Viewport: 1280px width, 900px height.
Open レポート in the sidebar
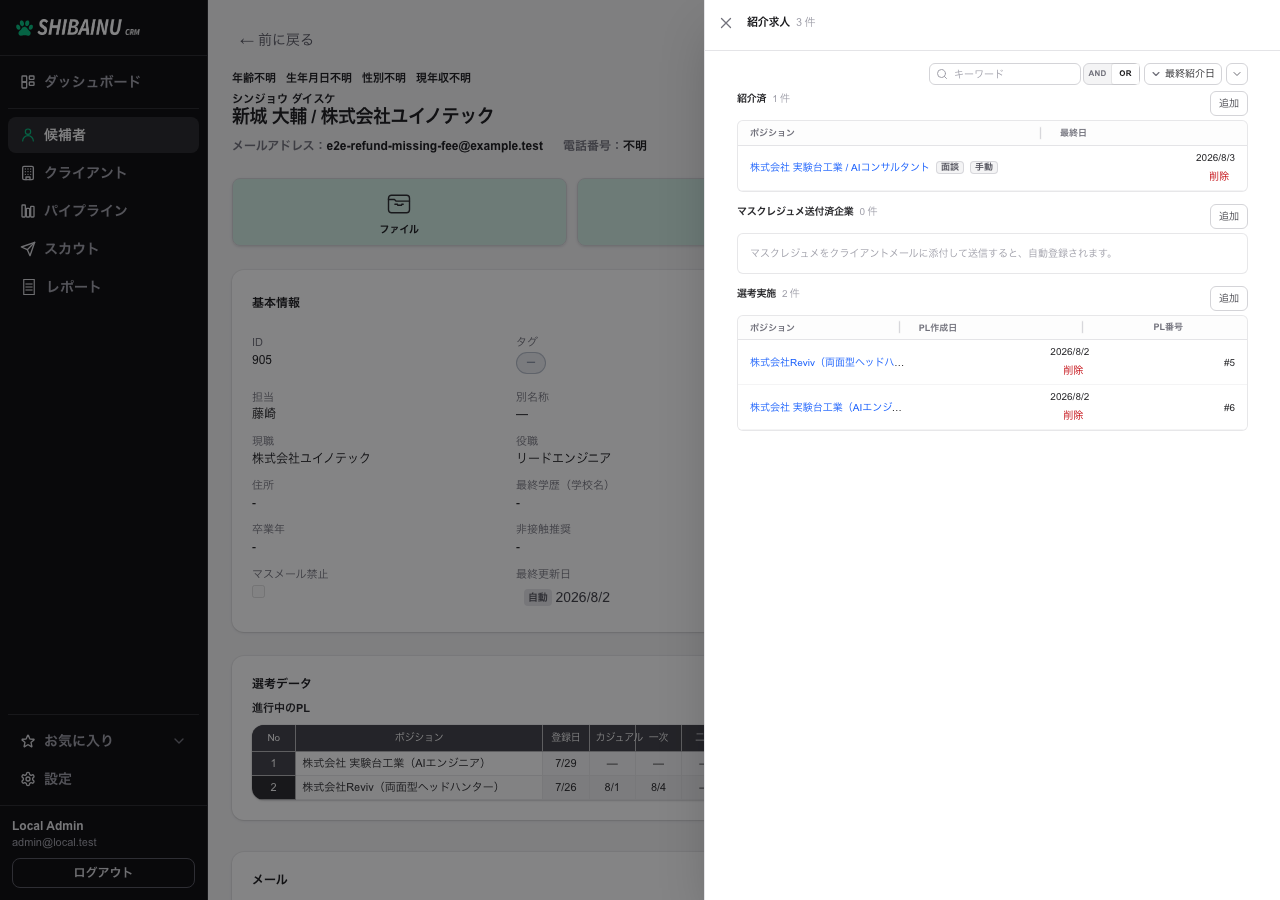(104, 287)
